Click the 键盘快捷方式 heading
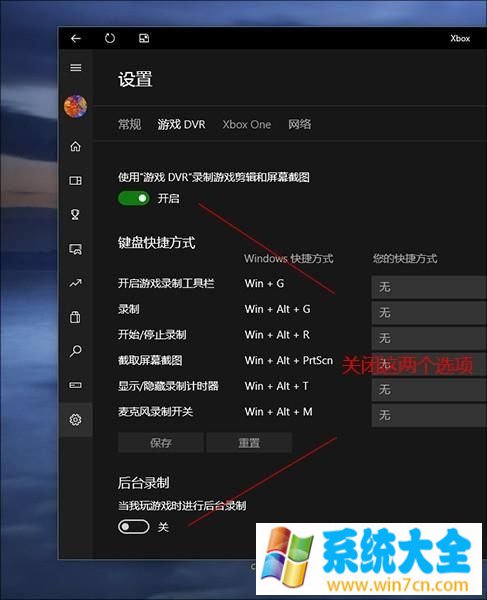The height and width of the screenshot is (600, 487). click(156, 243)
